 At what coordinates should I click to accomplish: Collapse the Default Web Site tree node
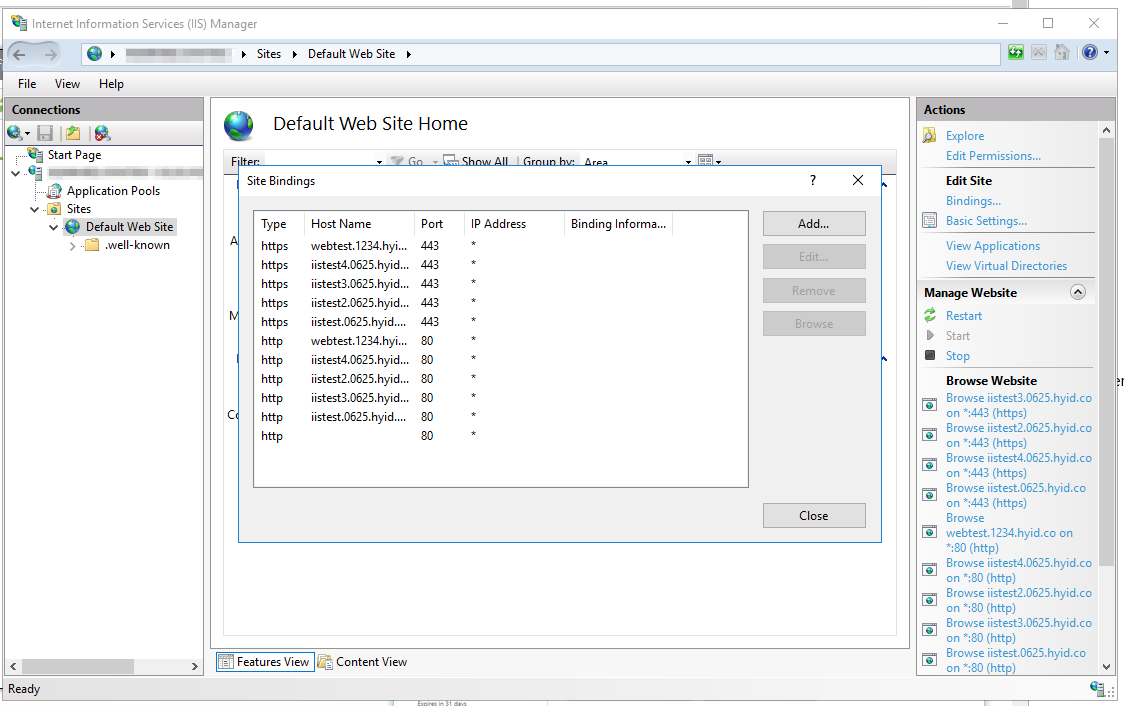[53, 227]
